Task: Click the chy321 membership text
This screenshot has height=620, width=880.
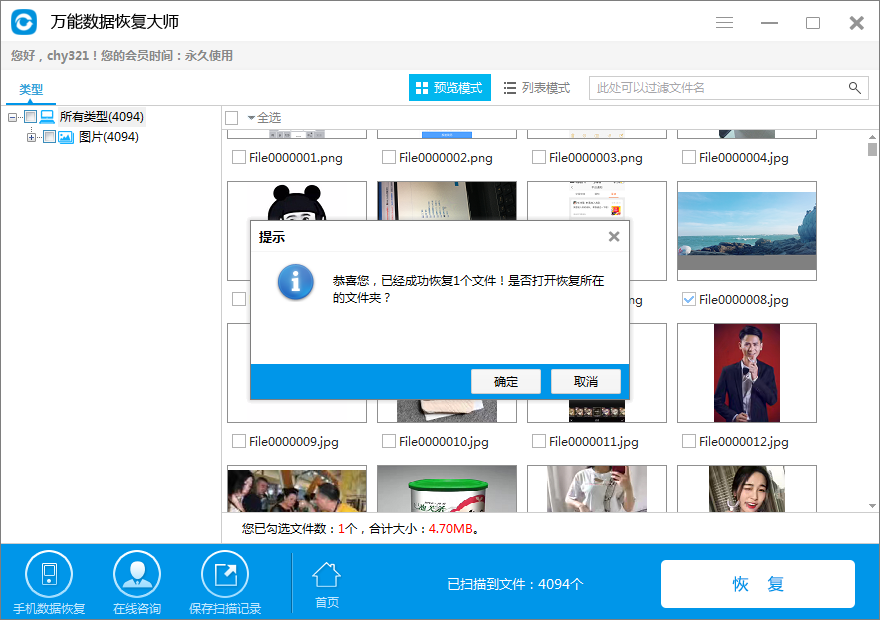Action: point(122,56)
